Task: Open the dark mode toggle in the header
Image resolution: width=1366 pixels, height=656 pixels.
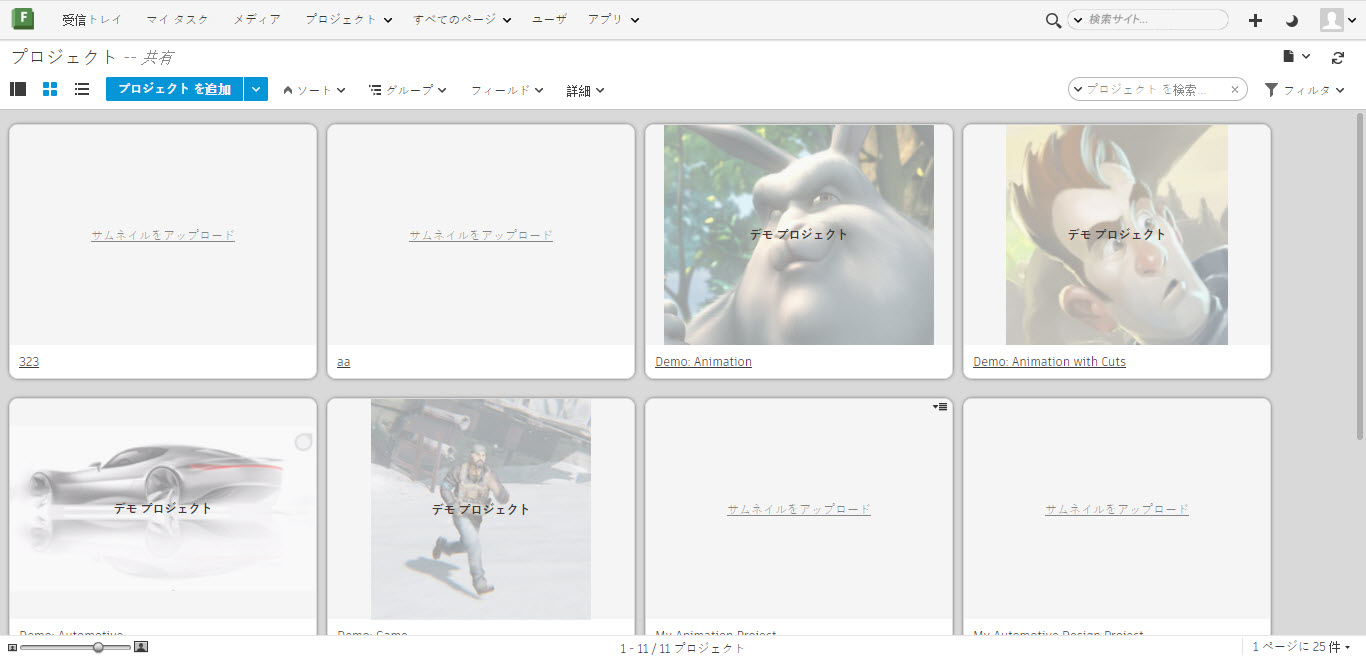Action: [x=1290, y=19]
